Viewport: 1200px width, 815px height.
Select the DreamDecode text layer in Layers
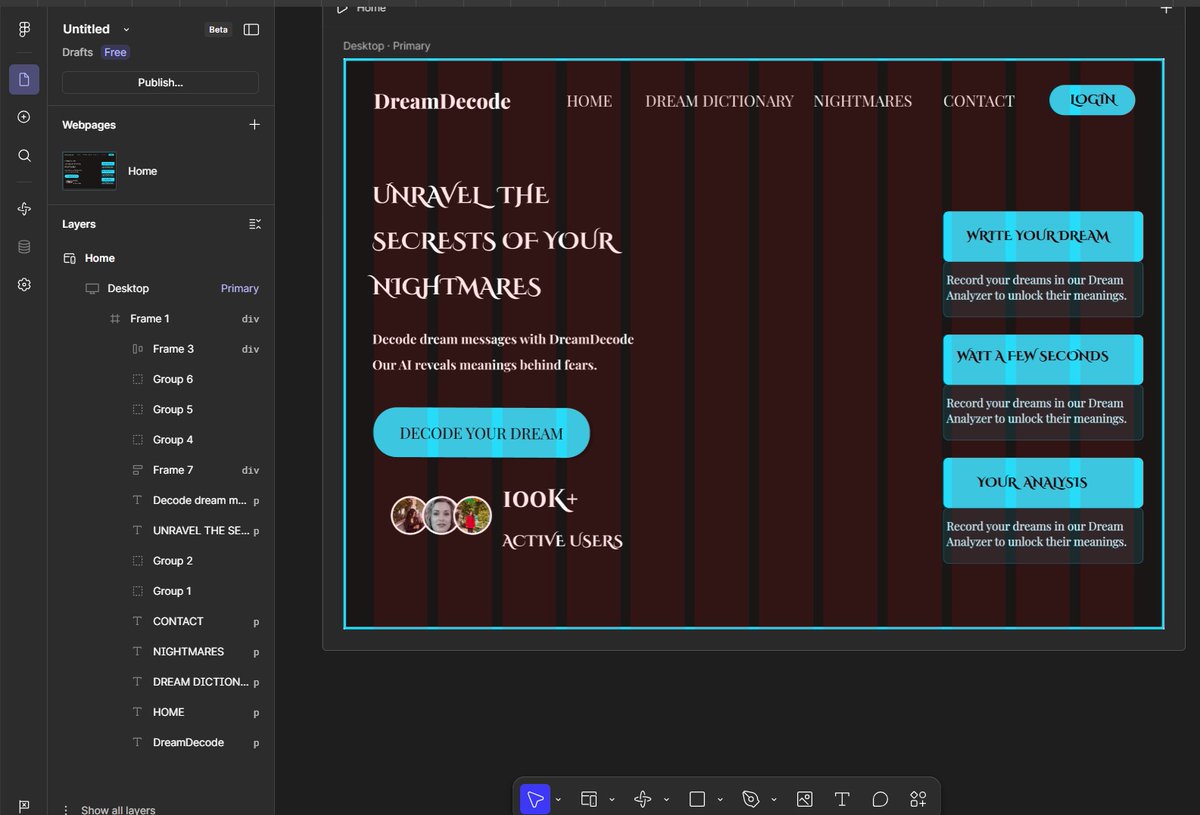(x=160, y=742)
